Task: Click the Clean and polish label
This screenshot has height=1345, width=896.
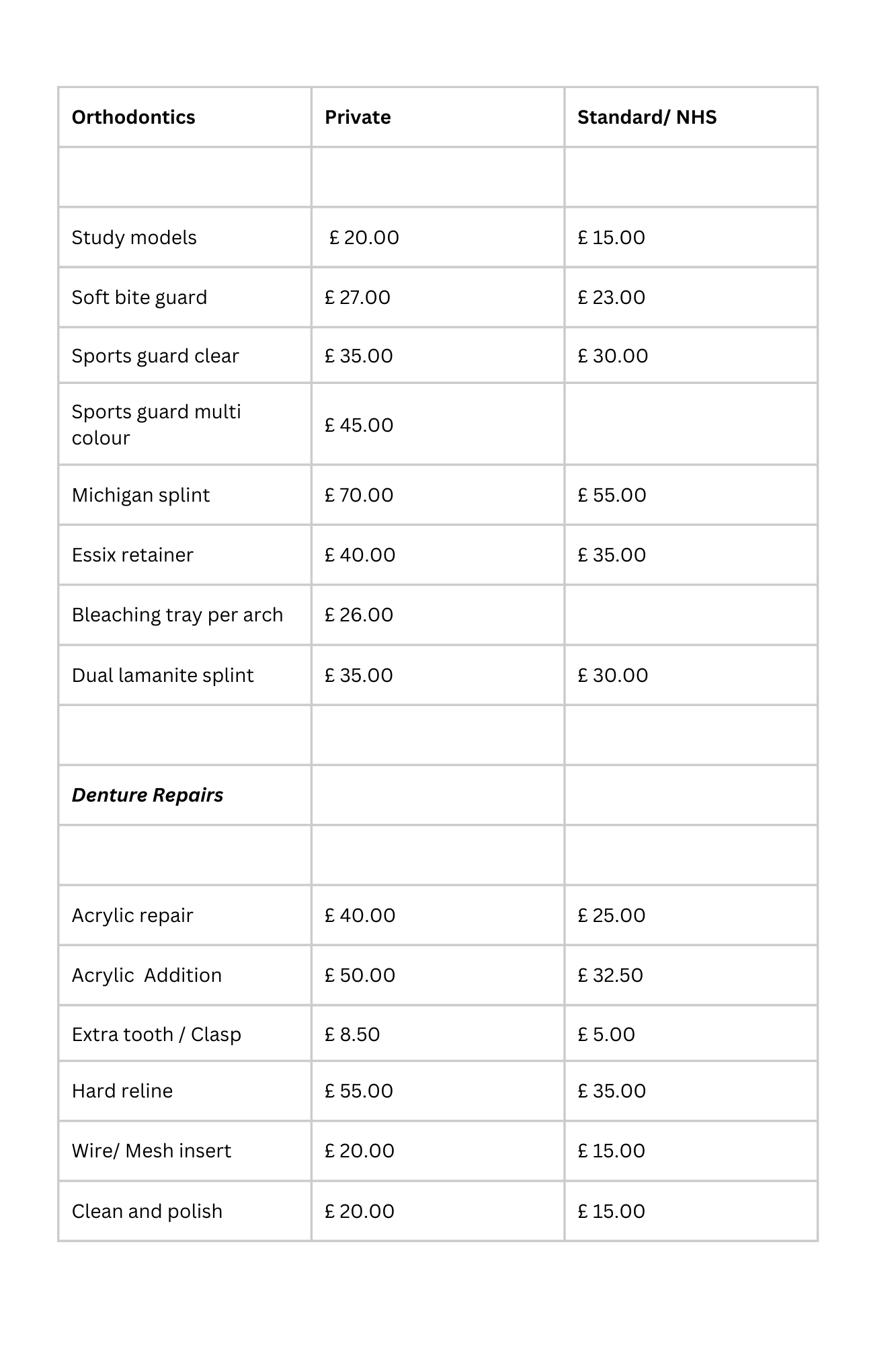Action: click(147, 1211)
